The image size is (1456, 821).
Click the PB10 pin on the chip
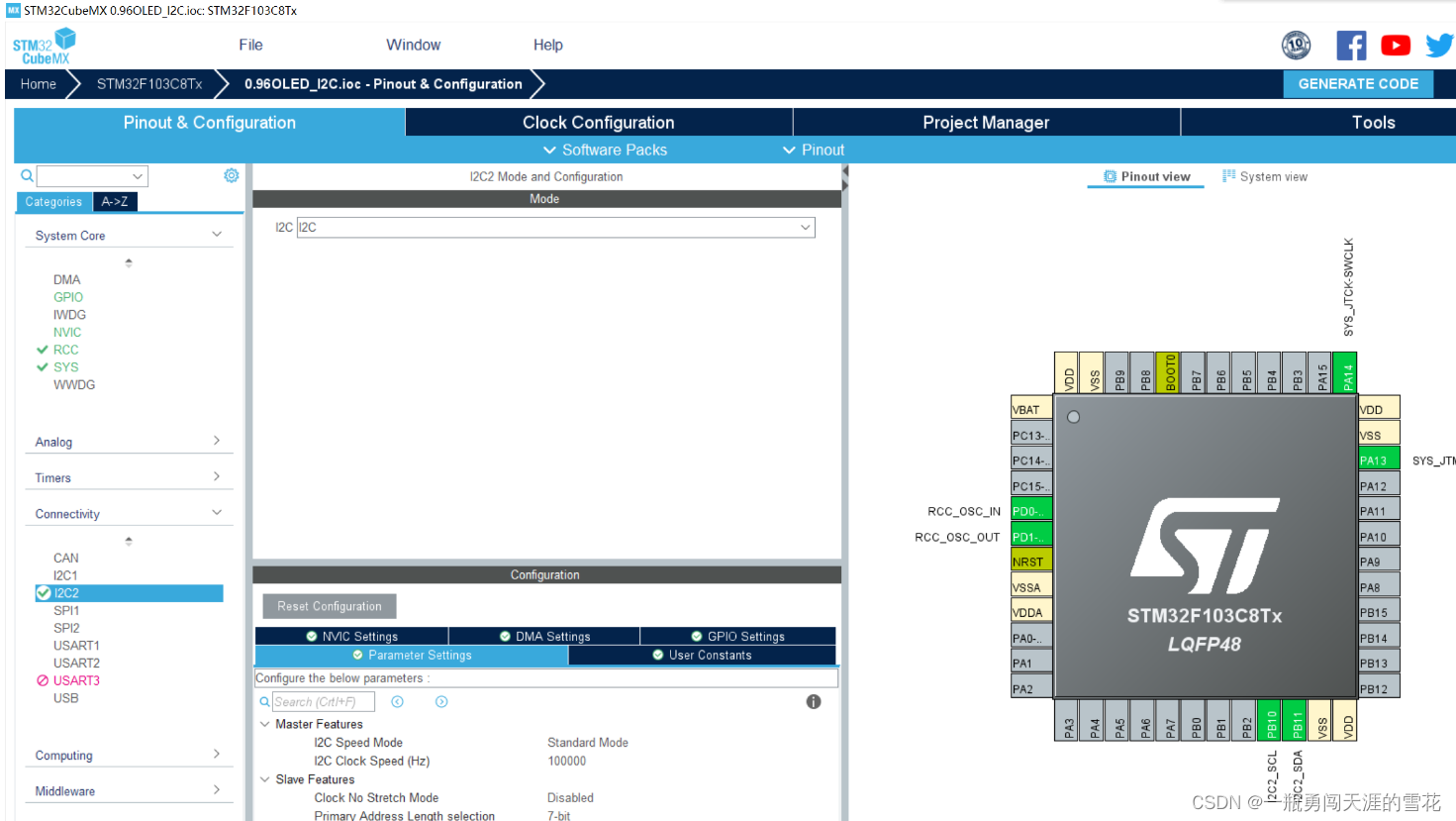point(1272,720)
